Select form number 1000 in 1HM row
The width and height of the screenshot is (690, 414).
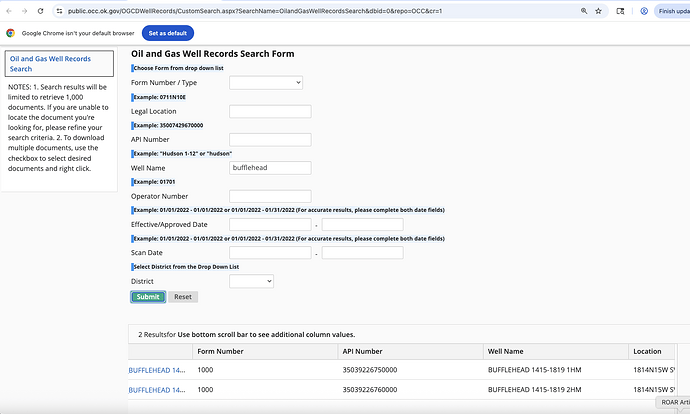pos(205,370)
